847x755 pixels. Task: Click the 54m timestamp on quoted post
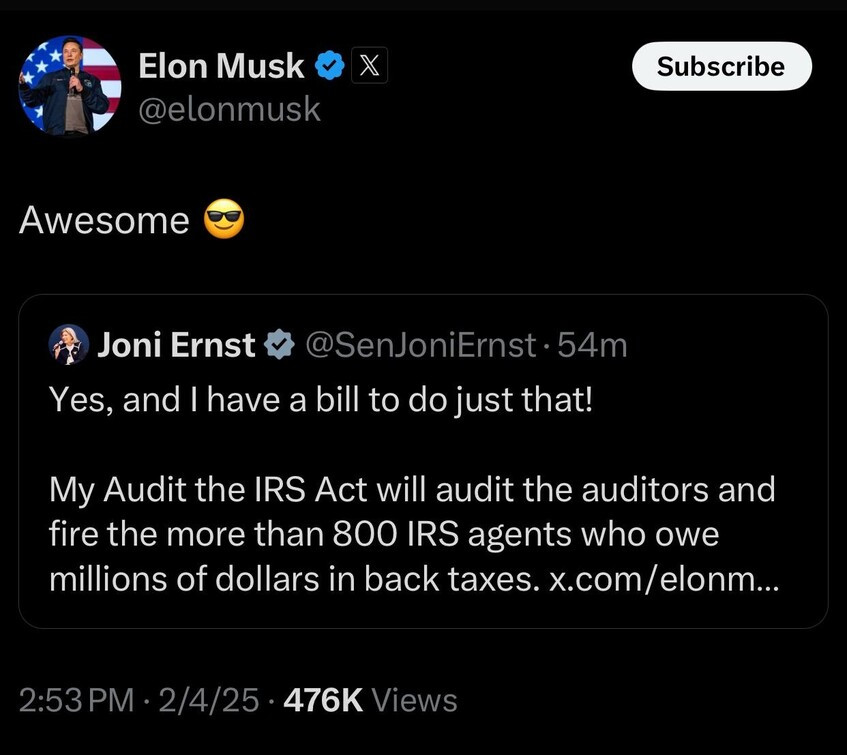593,345
